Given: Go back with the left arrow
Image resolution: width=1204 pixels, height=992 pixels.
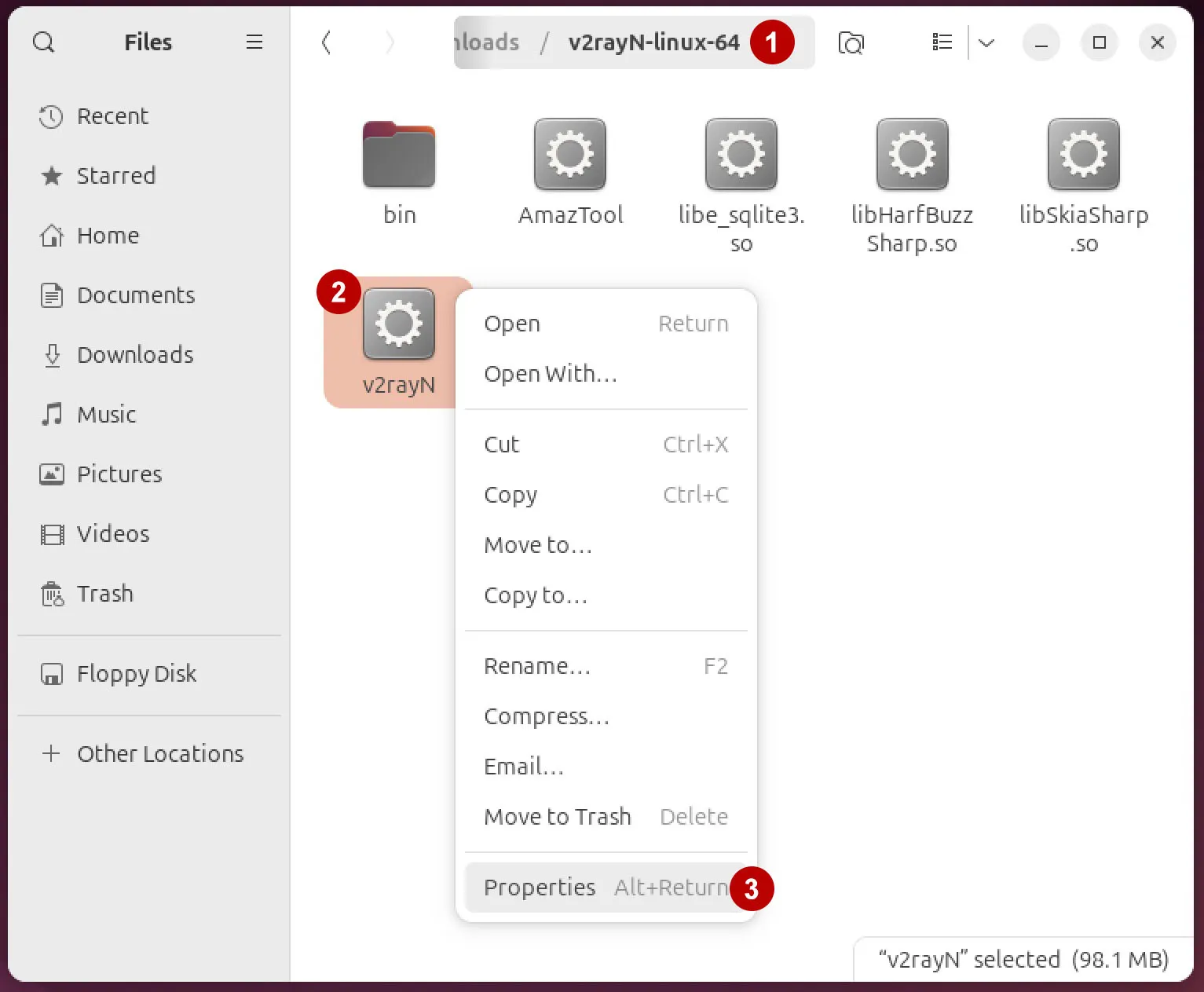Looking at the screenshot, I should pyautogui.click(x=327, y=42).
